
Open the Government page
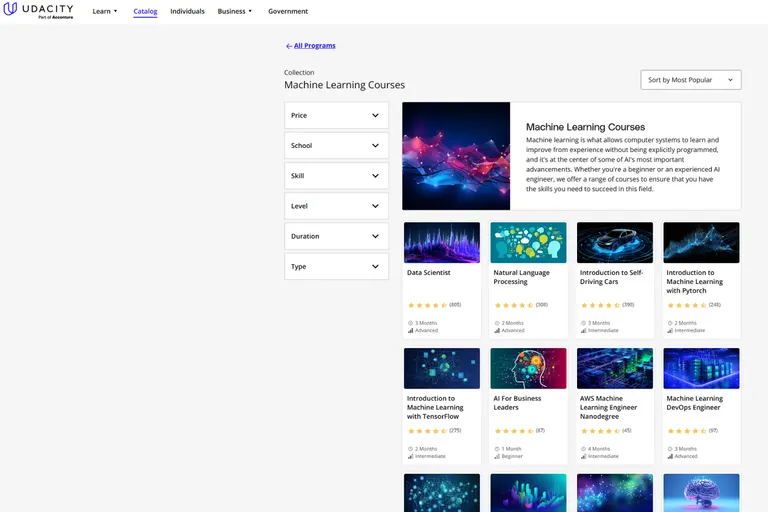pos(288,11)
